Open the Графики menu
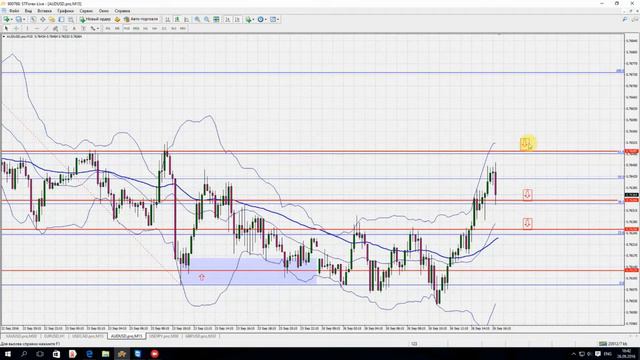The image size is (640, 360). 65,11
